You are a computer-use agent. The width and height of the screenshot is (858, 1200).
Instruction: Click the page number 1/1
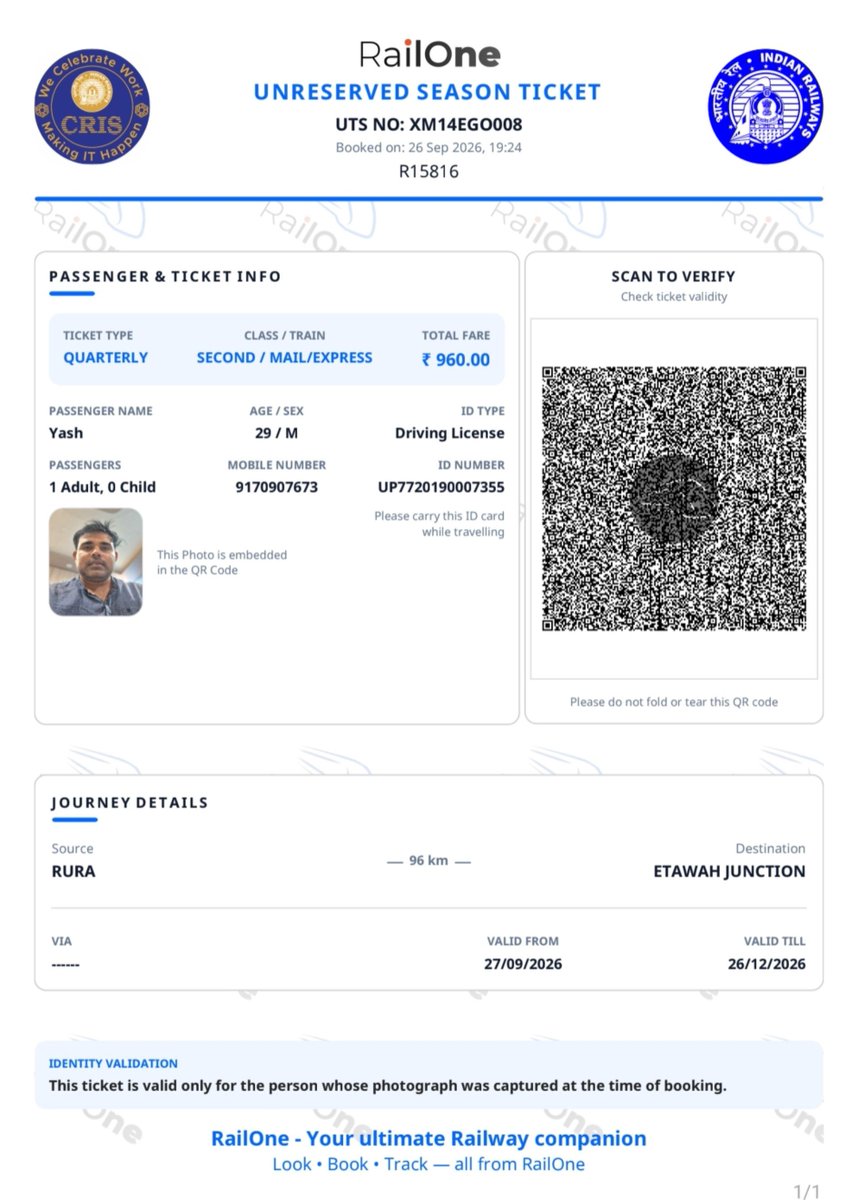806,1191
